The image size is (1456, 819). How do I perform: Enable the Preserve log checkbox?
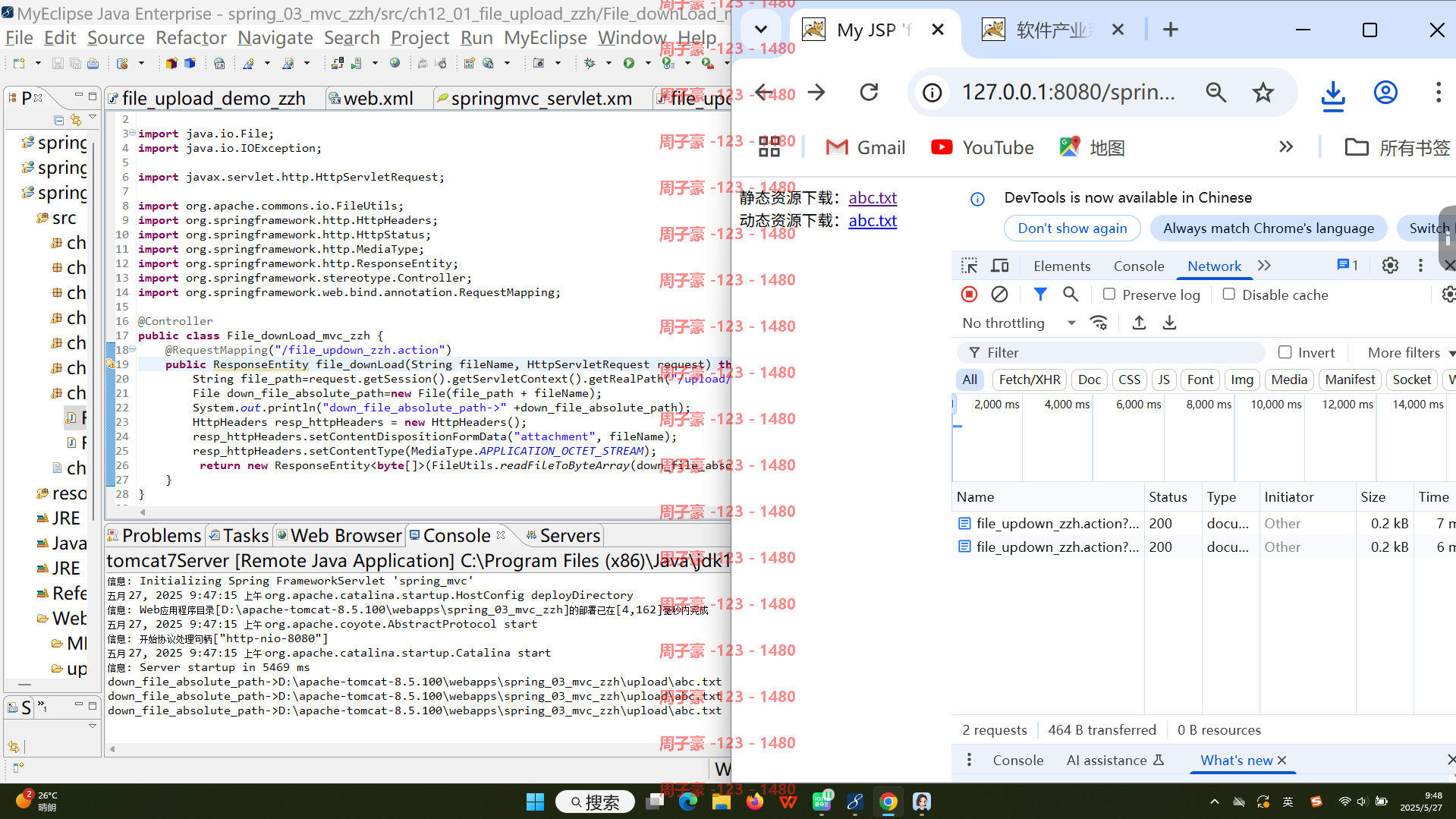pyautogui.click(x=1109, y=295)
